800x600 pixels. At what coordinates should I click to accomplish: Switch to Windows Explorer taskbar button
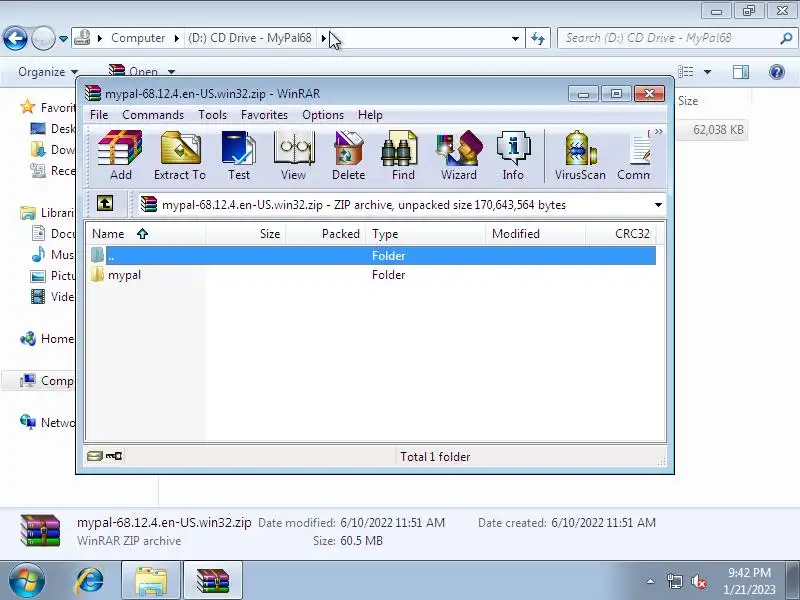[151, 581]
